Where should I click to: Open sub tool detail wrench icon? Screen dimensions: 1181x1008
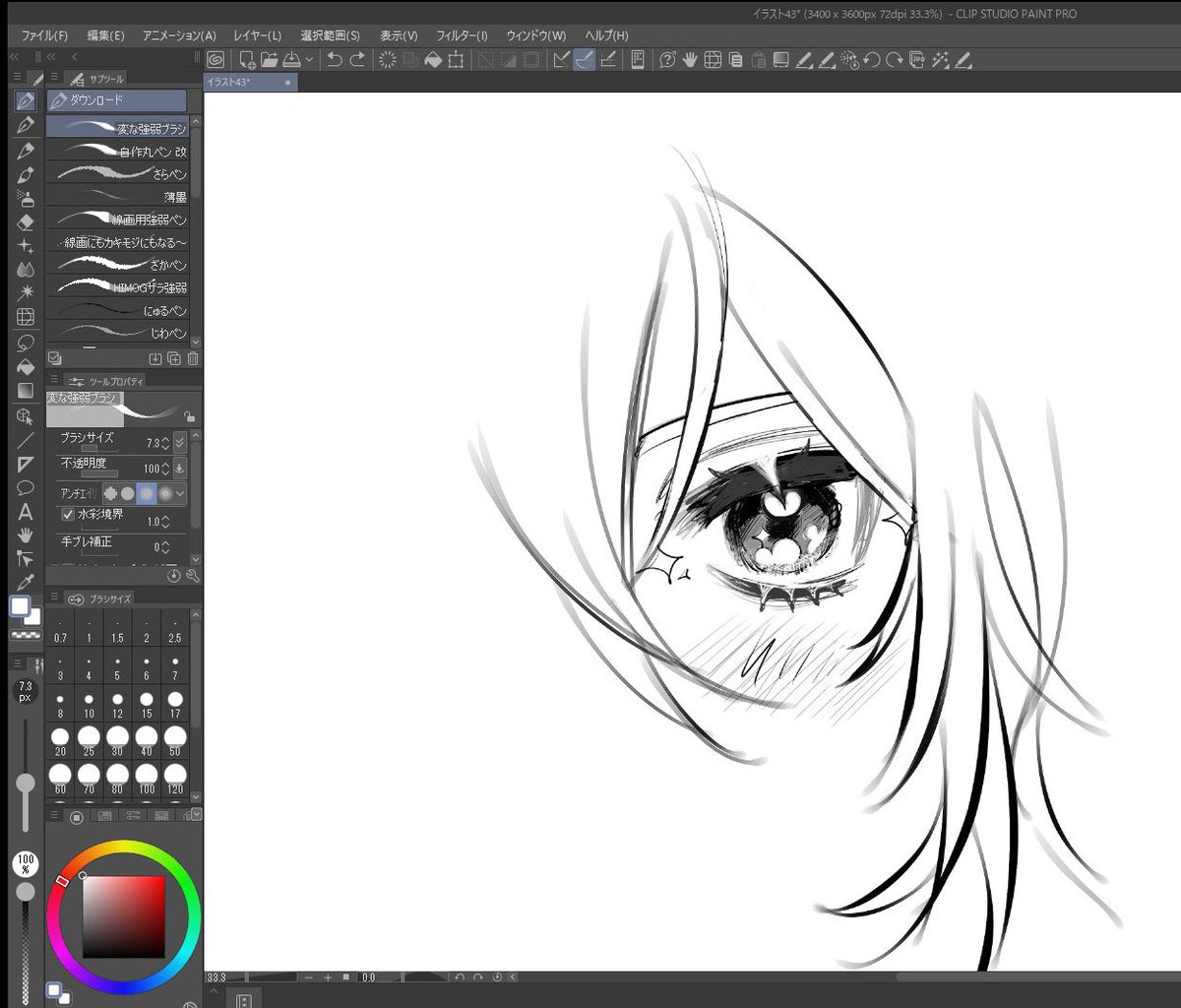(x=193, y=575)
